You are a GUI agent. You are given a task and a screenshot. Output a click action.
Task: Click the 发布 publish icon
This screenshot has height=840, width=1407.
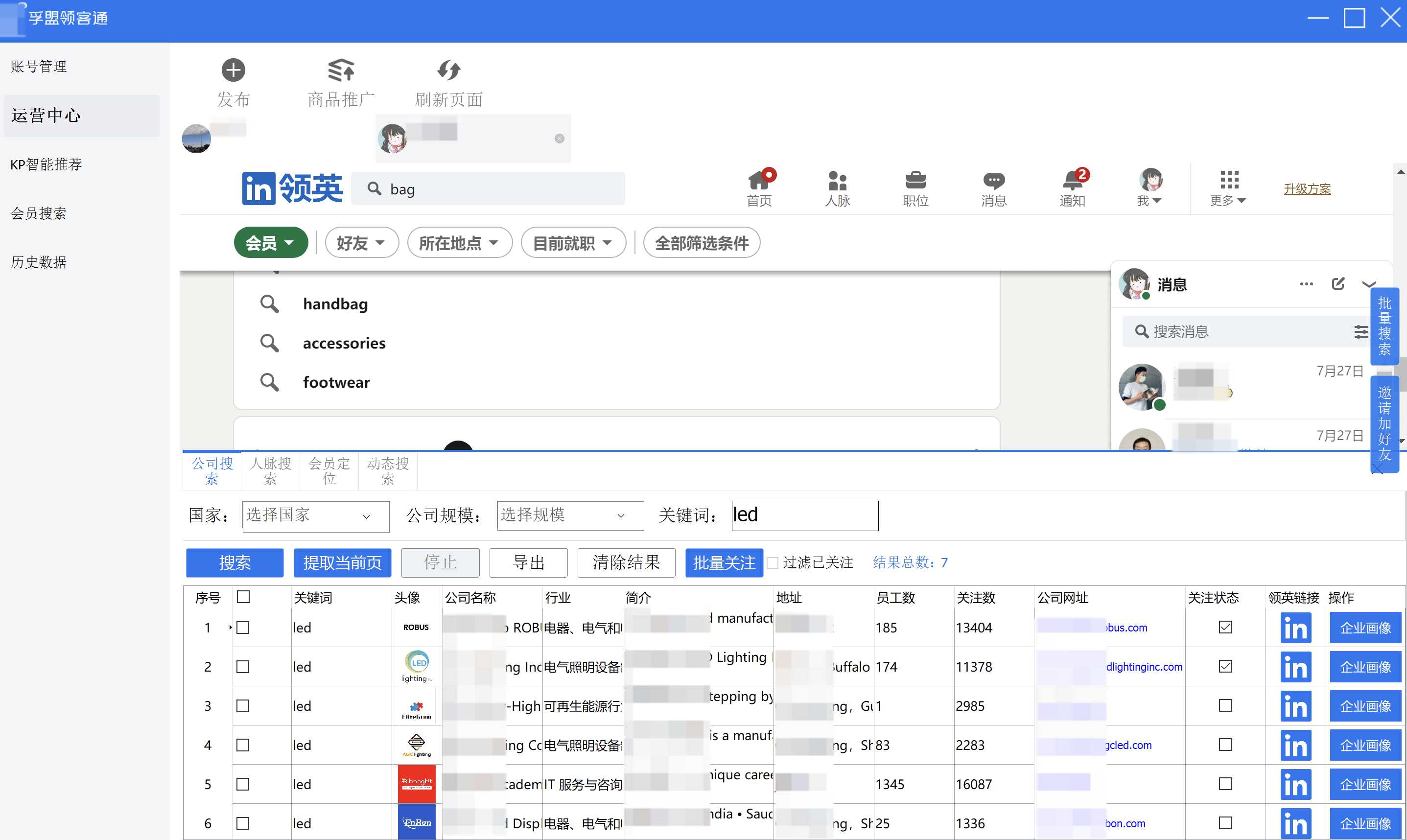point(233,70)
